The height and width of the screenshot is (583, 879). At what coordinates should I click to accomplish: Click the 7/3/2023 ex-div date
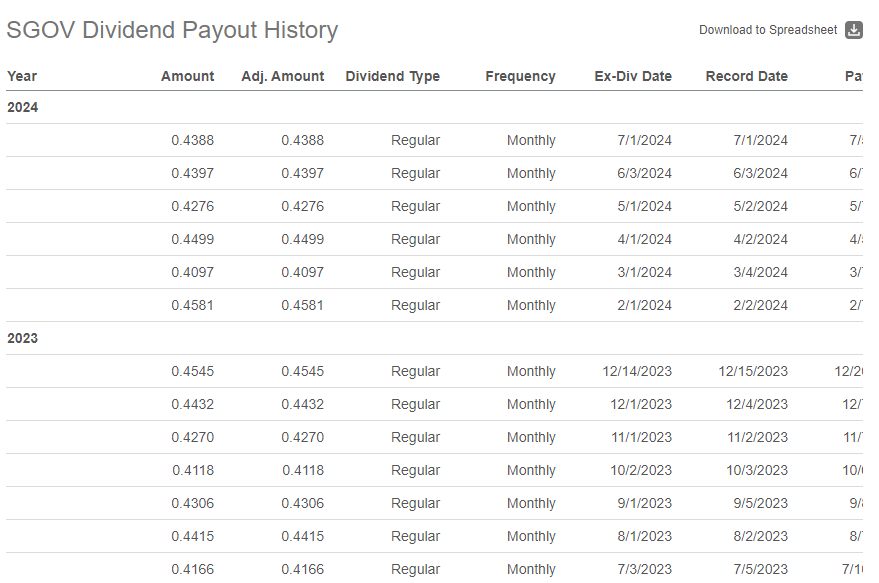click(644, 570)
